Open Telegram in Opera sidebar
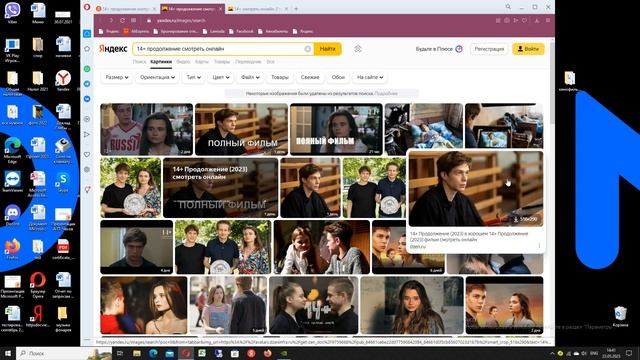The width and height of the screenshot is (640, 360). (87, 84)
